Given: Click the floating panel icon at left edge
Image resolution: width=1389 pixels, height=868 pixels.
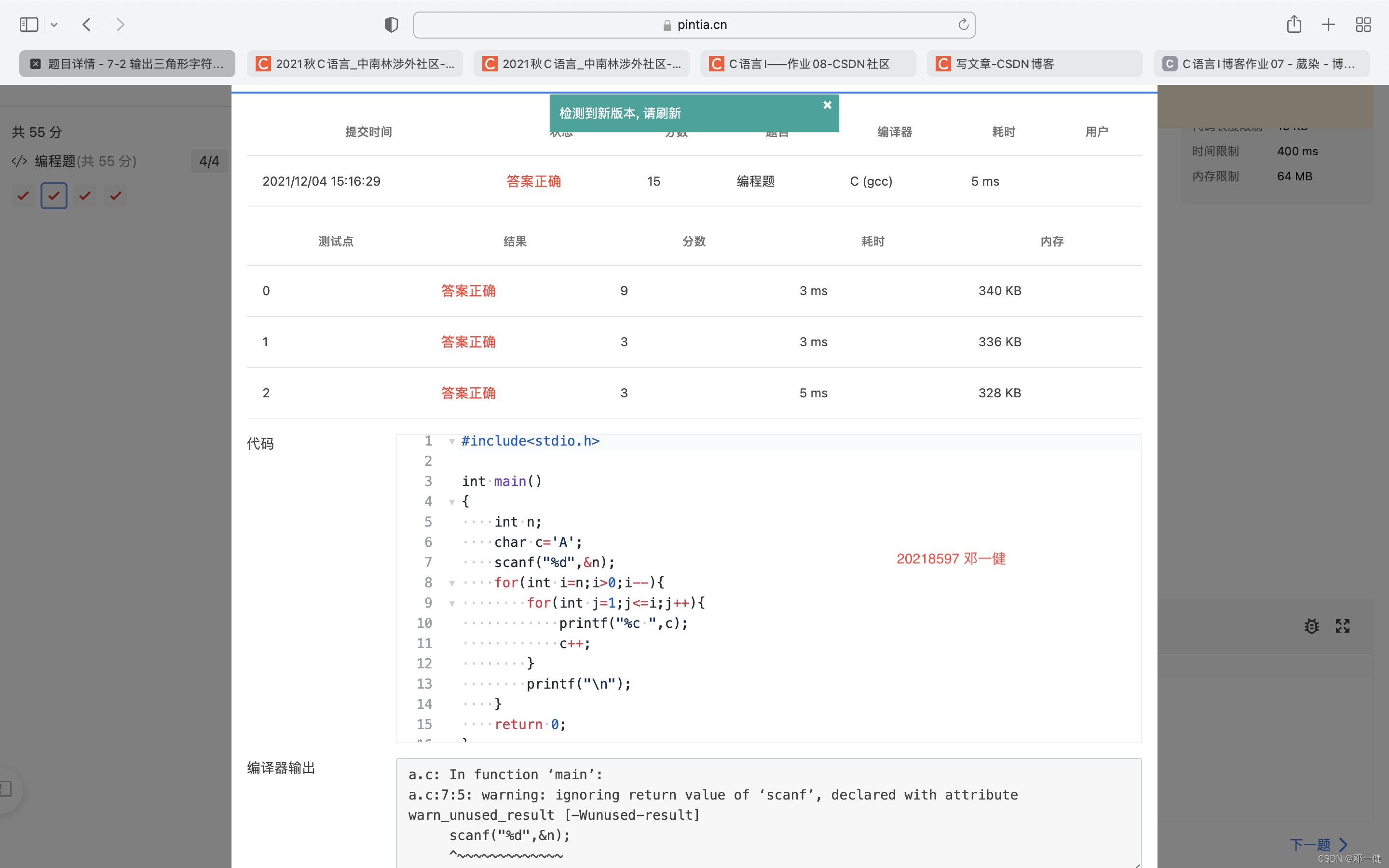Looking at the screenshot, I should (7, 789).
